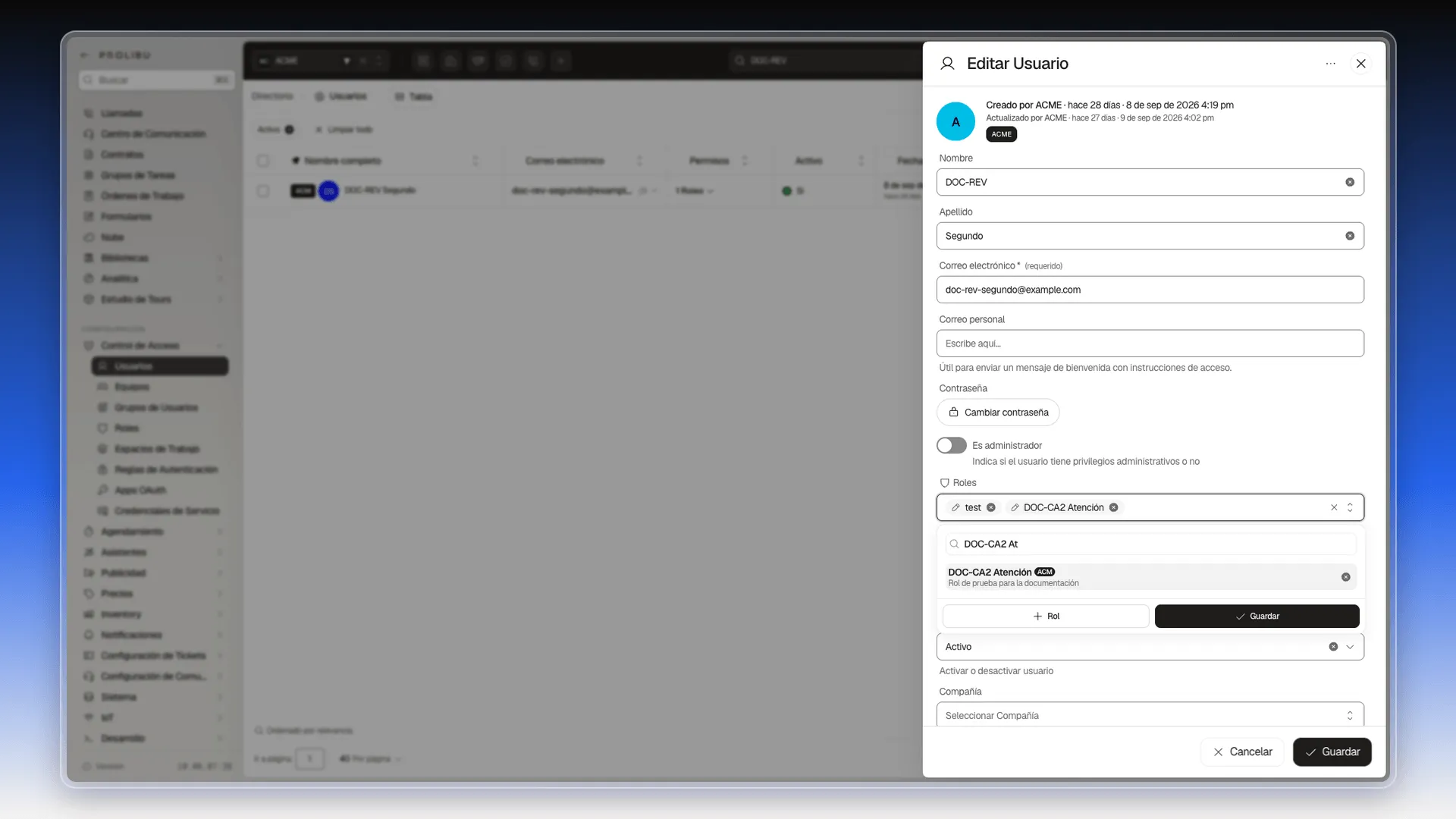Click Cancelar at the panel bottom
This screenshot has width=1456, height=819.
click(x=1242, y=752)
